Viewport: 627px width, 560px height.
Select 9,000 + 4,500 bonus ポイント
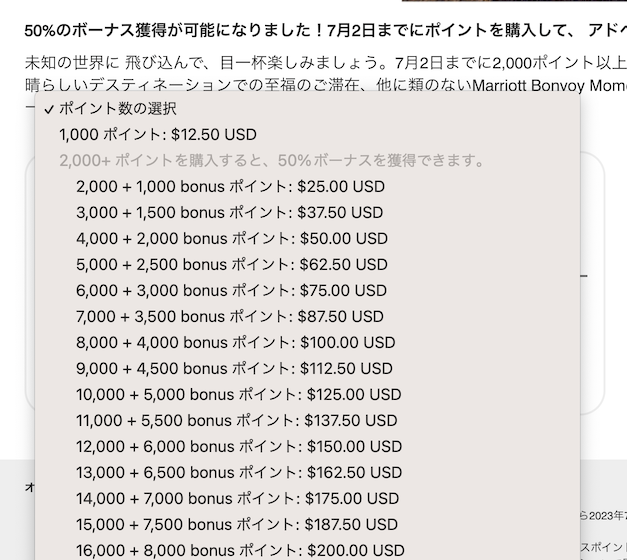click(x=307, y=369)
